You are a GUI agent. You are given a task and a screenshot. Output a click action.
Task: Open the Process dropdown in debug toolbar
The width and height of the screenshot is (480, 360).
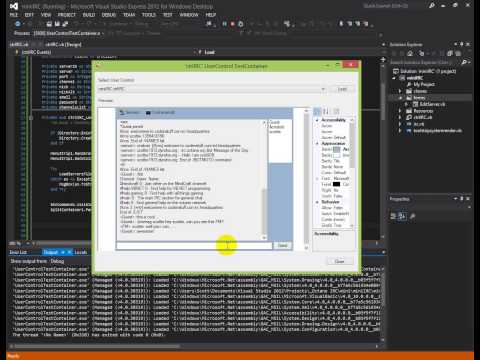(68, 33)
